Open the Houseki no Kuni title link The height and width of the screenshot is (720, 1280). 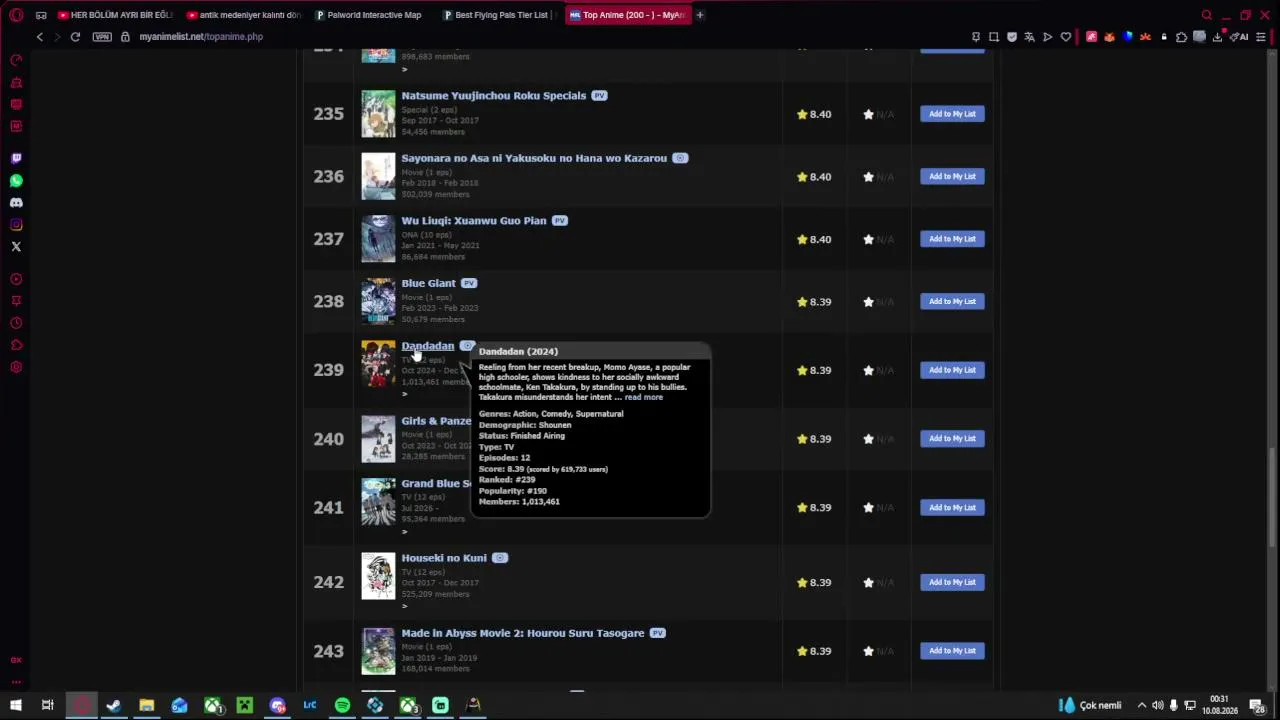coord(444,558)
